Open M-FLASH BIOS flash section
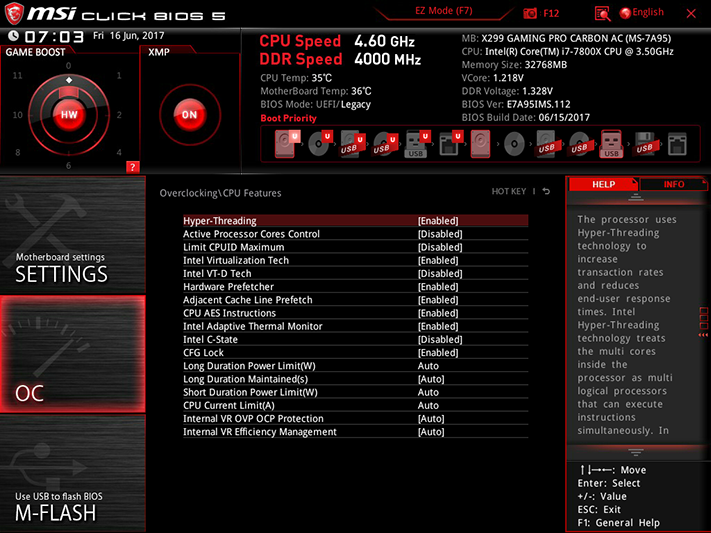Viewport: 711px width, 533px height. 73,473
